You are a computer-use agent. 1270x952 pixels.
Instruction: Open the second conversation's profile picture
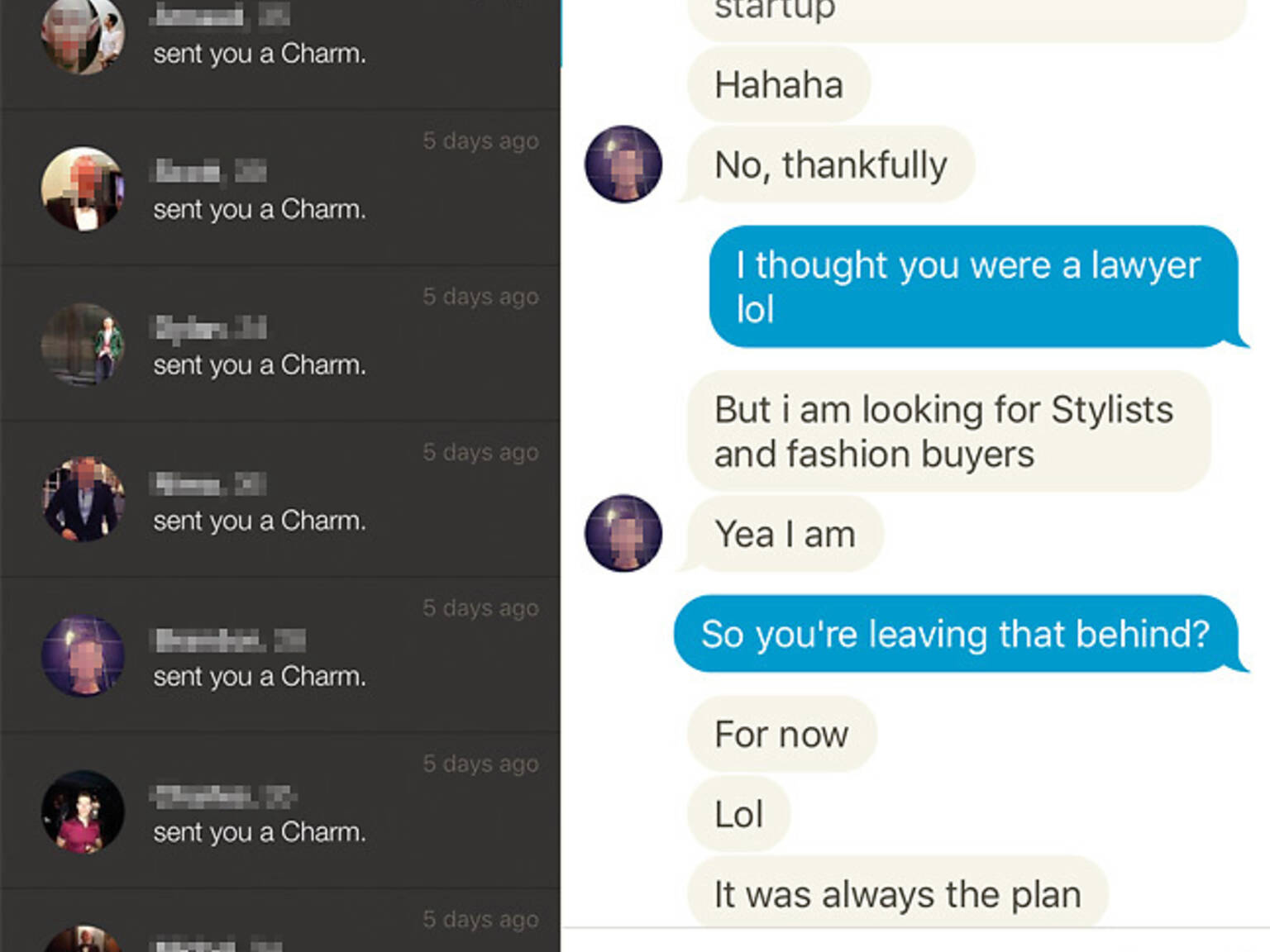point(83,188)
